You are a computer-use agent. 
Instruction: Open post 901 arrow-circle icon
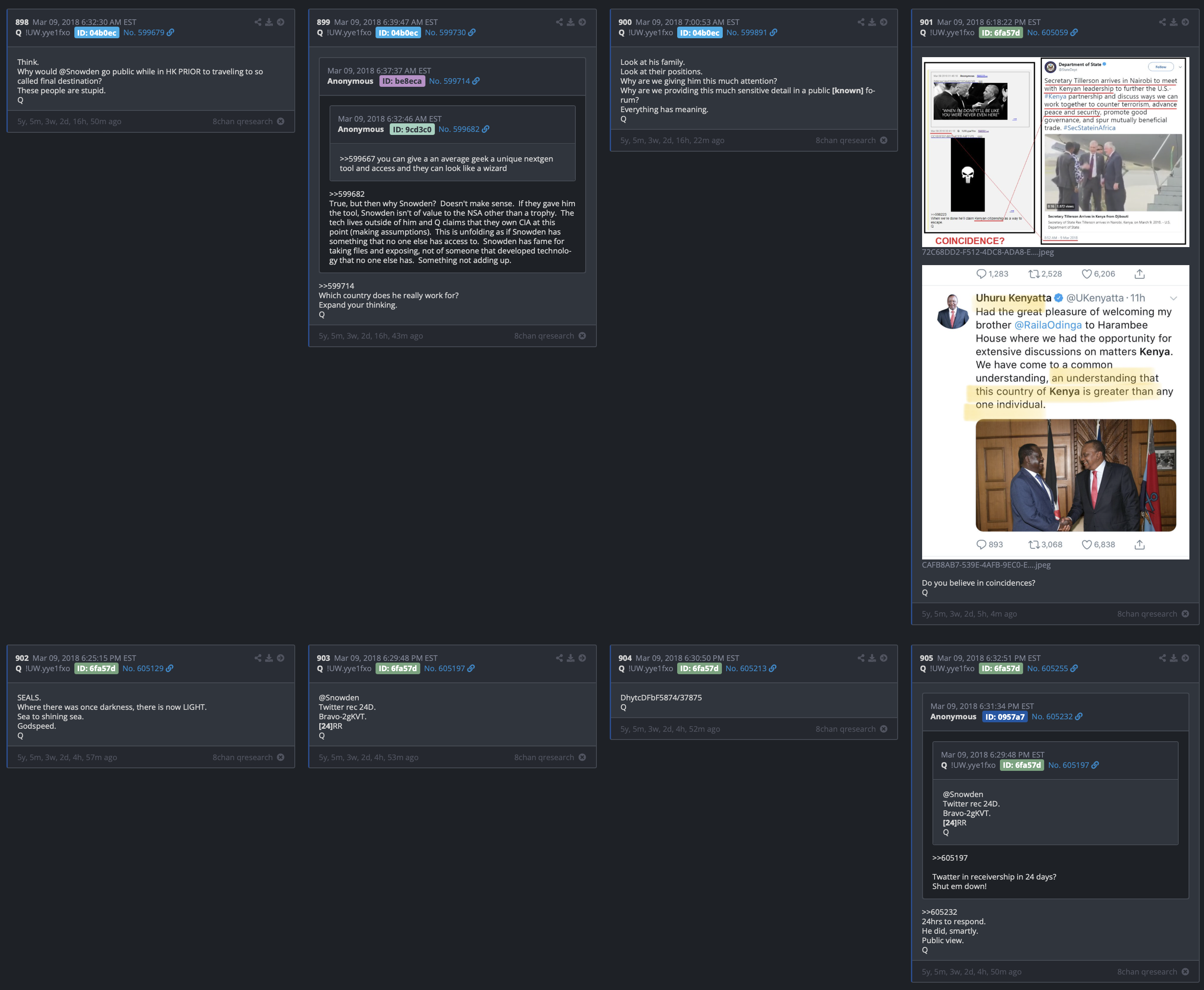coord(1185,22)
